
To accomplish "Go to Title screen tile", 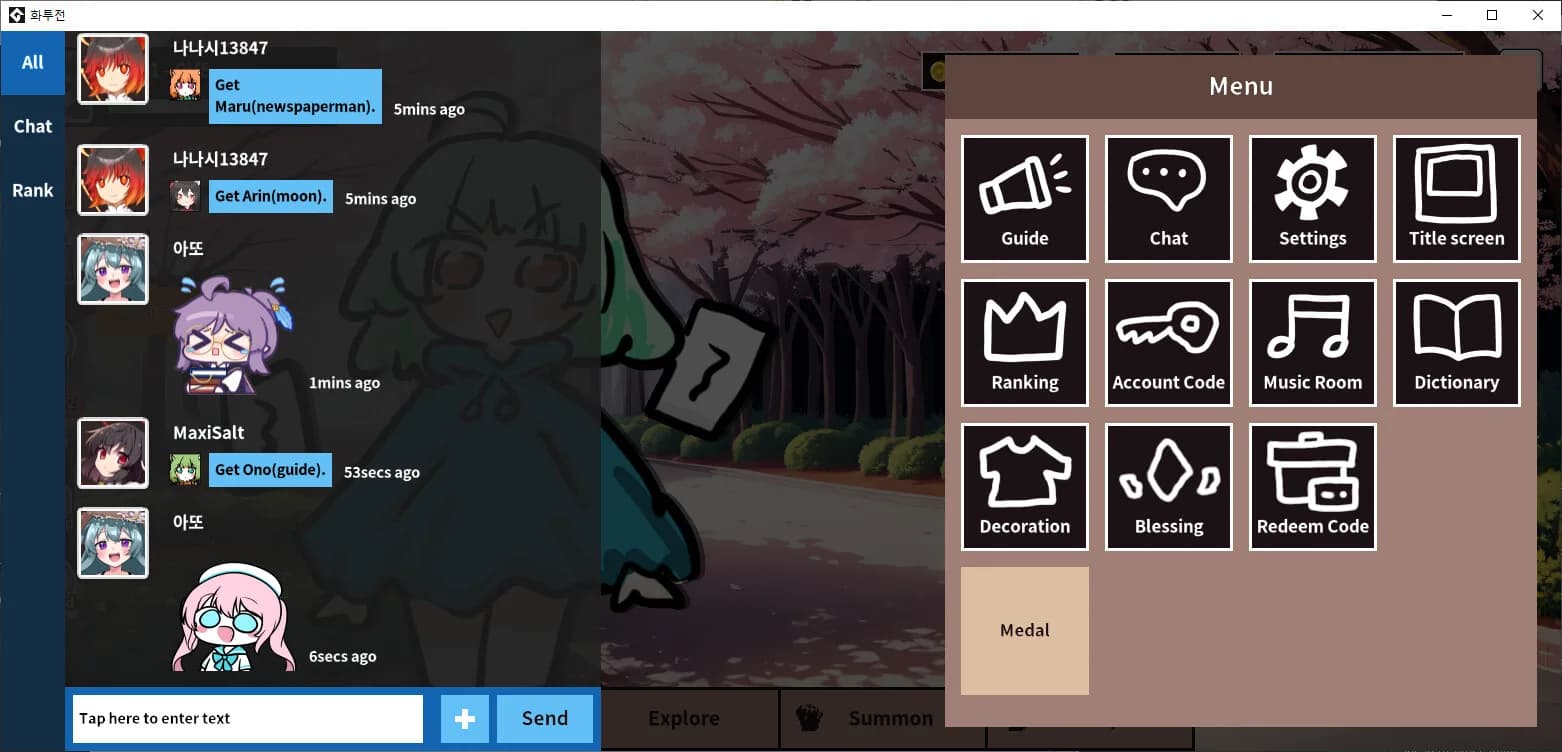I will click(1457, 199).
